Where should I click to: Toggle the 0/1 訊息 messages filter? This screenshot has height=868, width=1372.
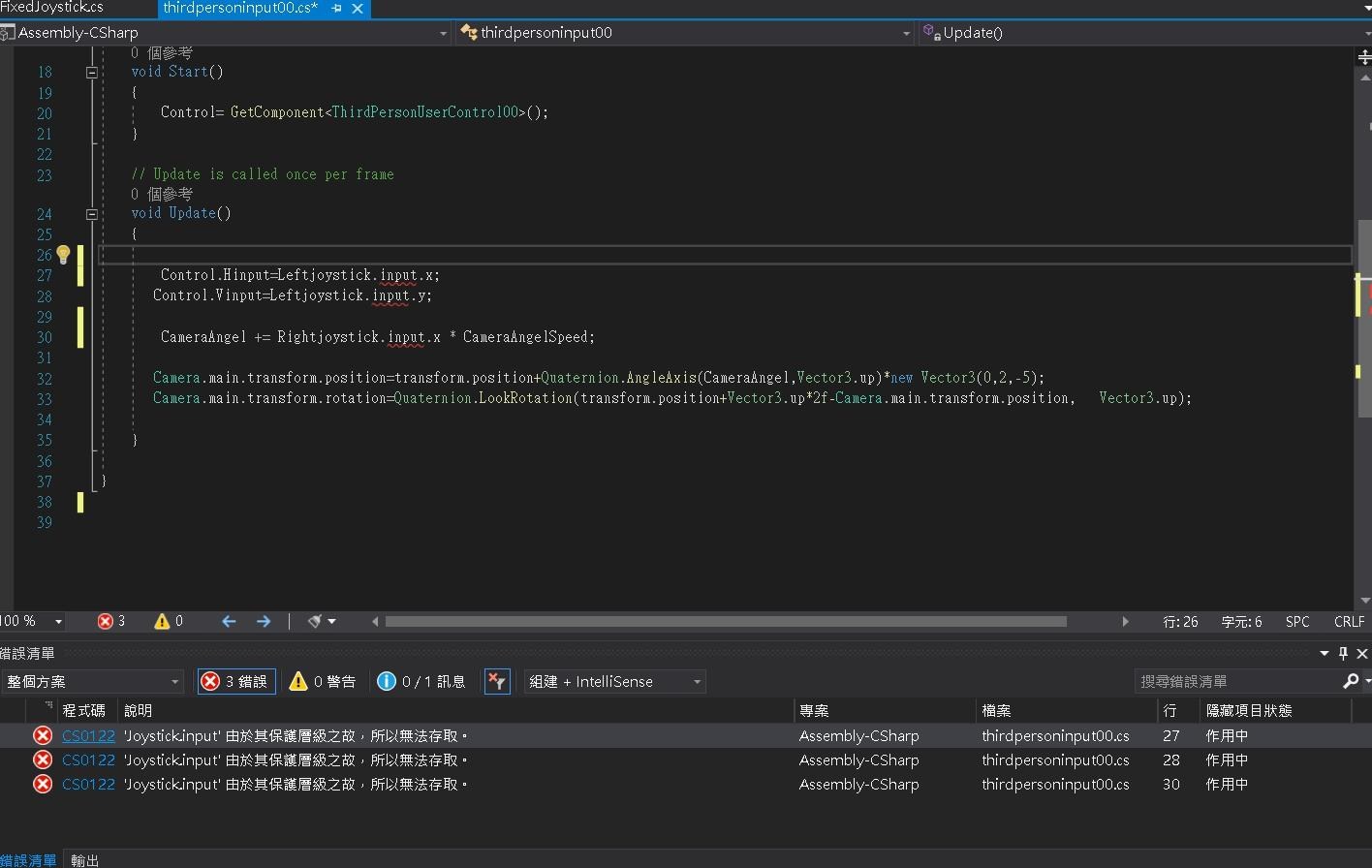(421, 681)
